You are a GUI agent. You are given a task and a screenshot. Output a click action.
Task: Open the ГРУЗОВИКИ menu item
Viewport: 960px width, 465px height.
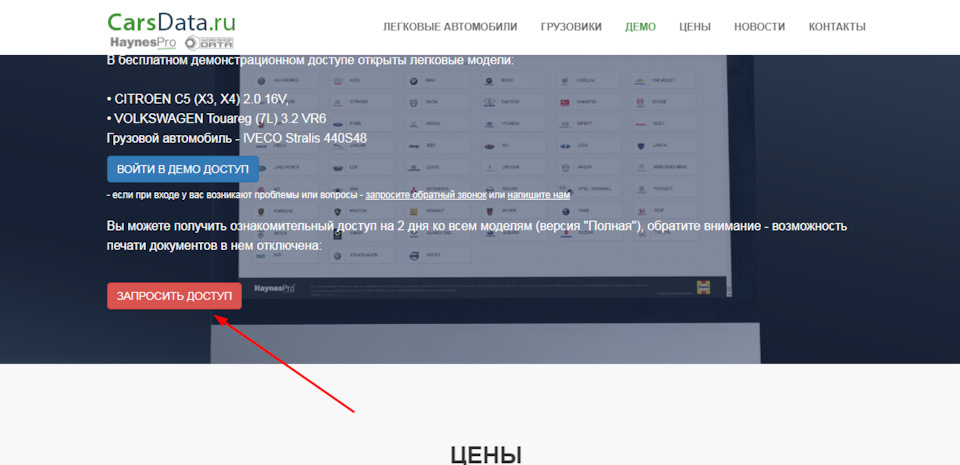coord(571,27)
